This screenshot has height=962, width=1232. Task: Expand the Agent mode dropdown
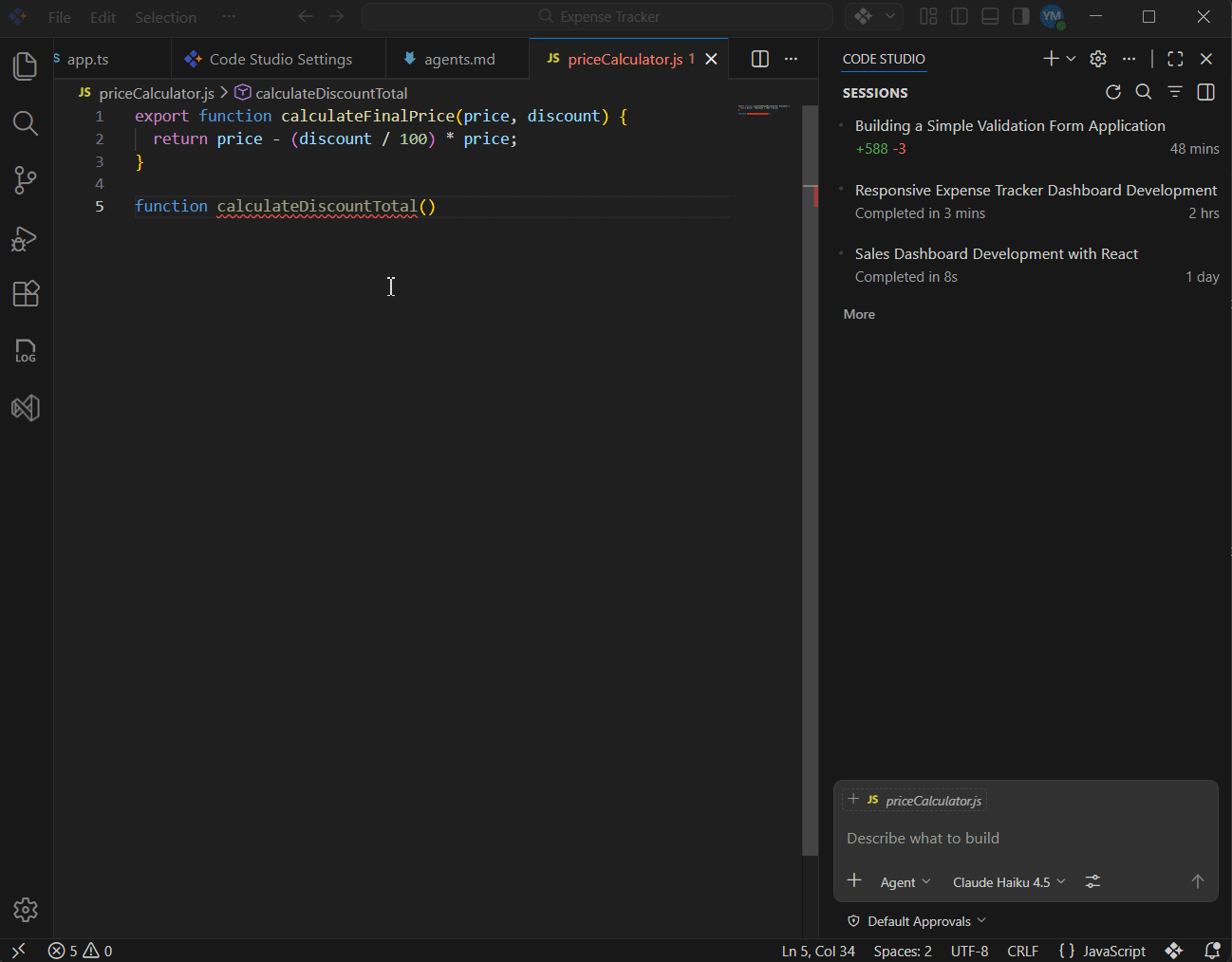click(x=905, y=882)
